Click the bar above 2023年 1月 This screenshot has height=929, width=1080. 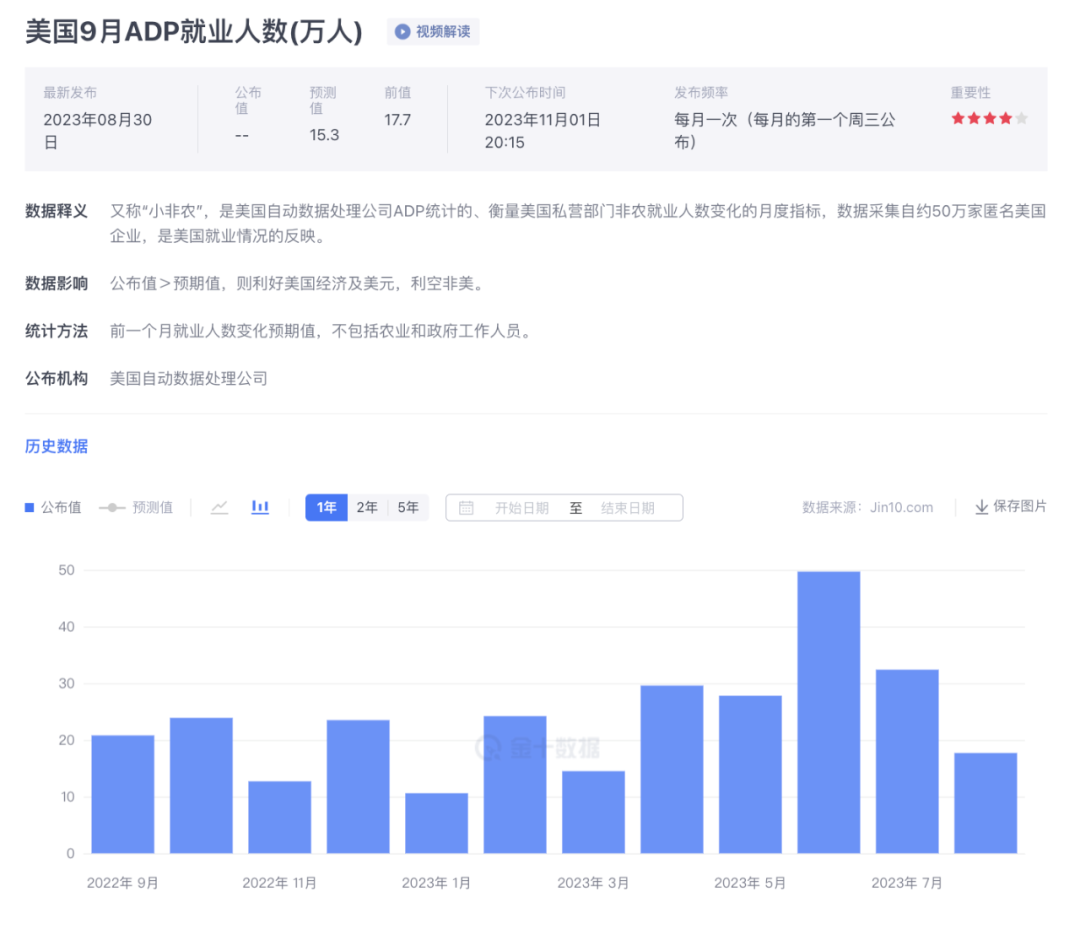[x=437, y=823]
